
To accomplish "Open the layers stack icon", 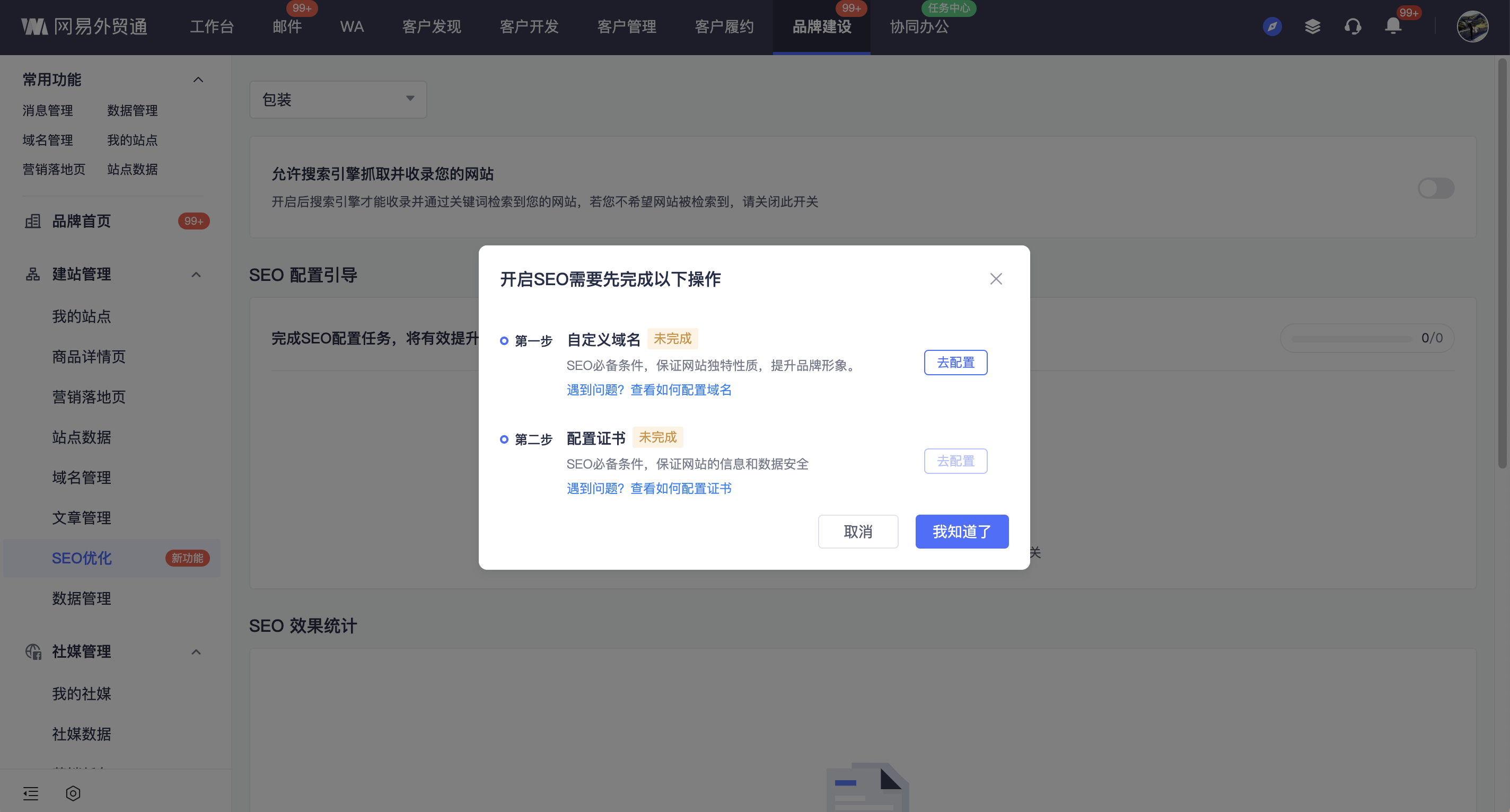I will click(x=1312, y=27).
